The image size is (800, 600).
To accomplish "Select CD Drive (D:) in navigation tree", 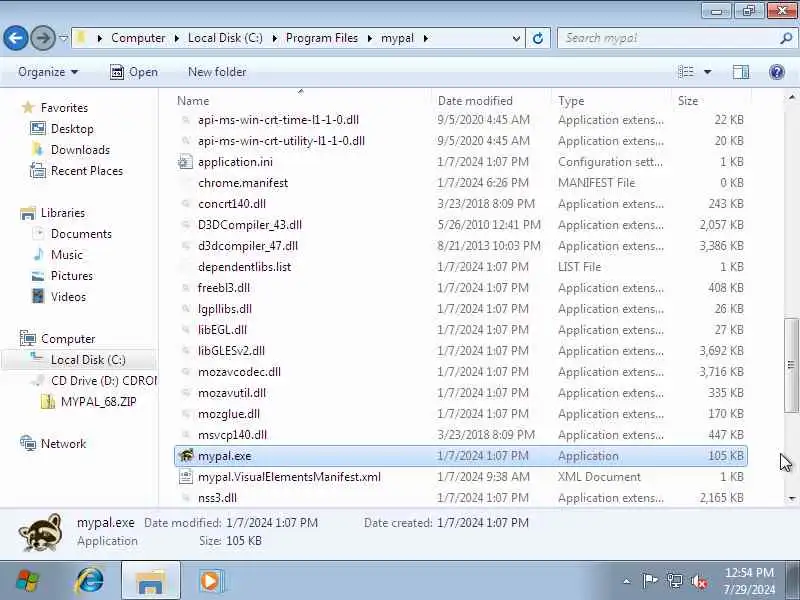I will click(x=104, y=381).
